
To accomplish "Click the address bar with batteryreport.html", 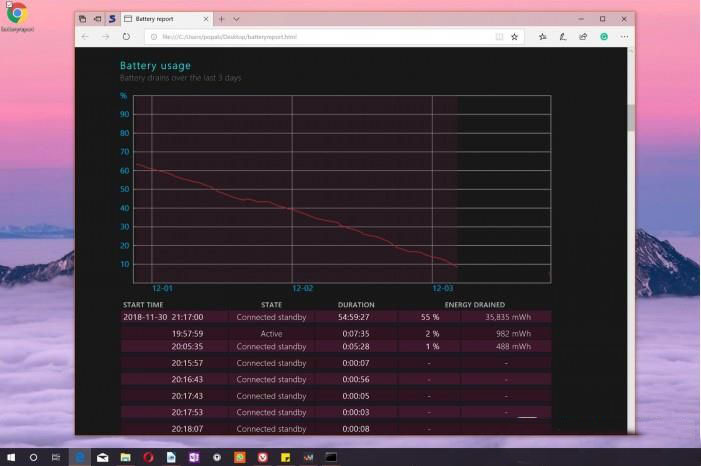I will 300,36.
